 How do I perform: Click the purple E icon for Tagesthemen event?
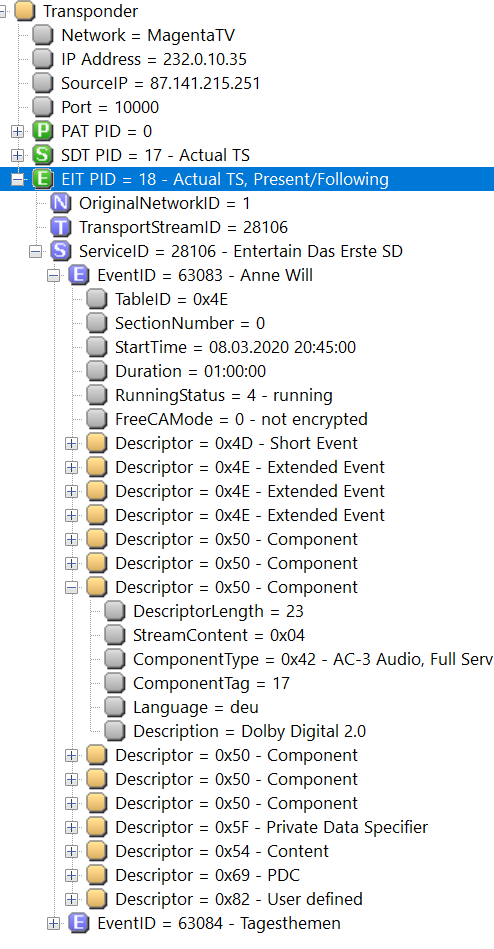79,924
